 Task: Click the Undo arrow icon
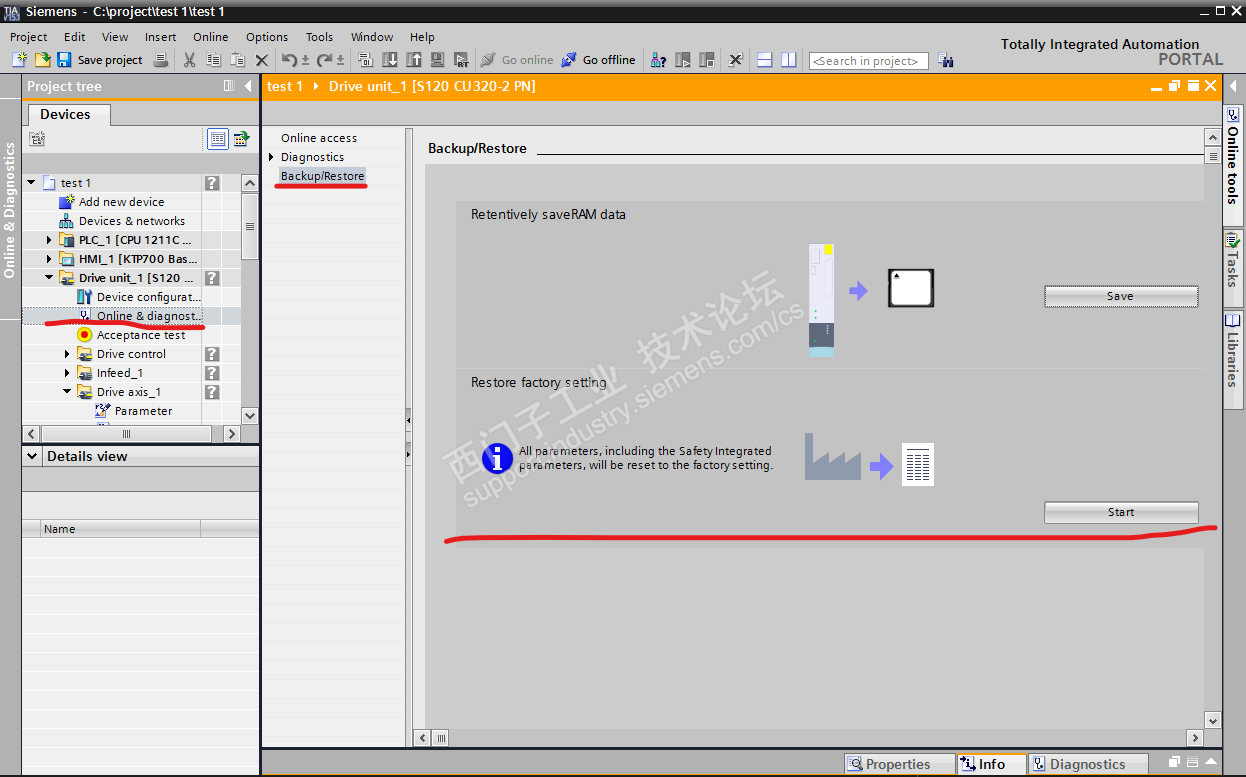tap(291, 60)
